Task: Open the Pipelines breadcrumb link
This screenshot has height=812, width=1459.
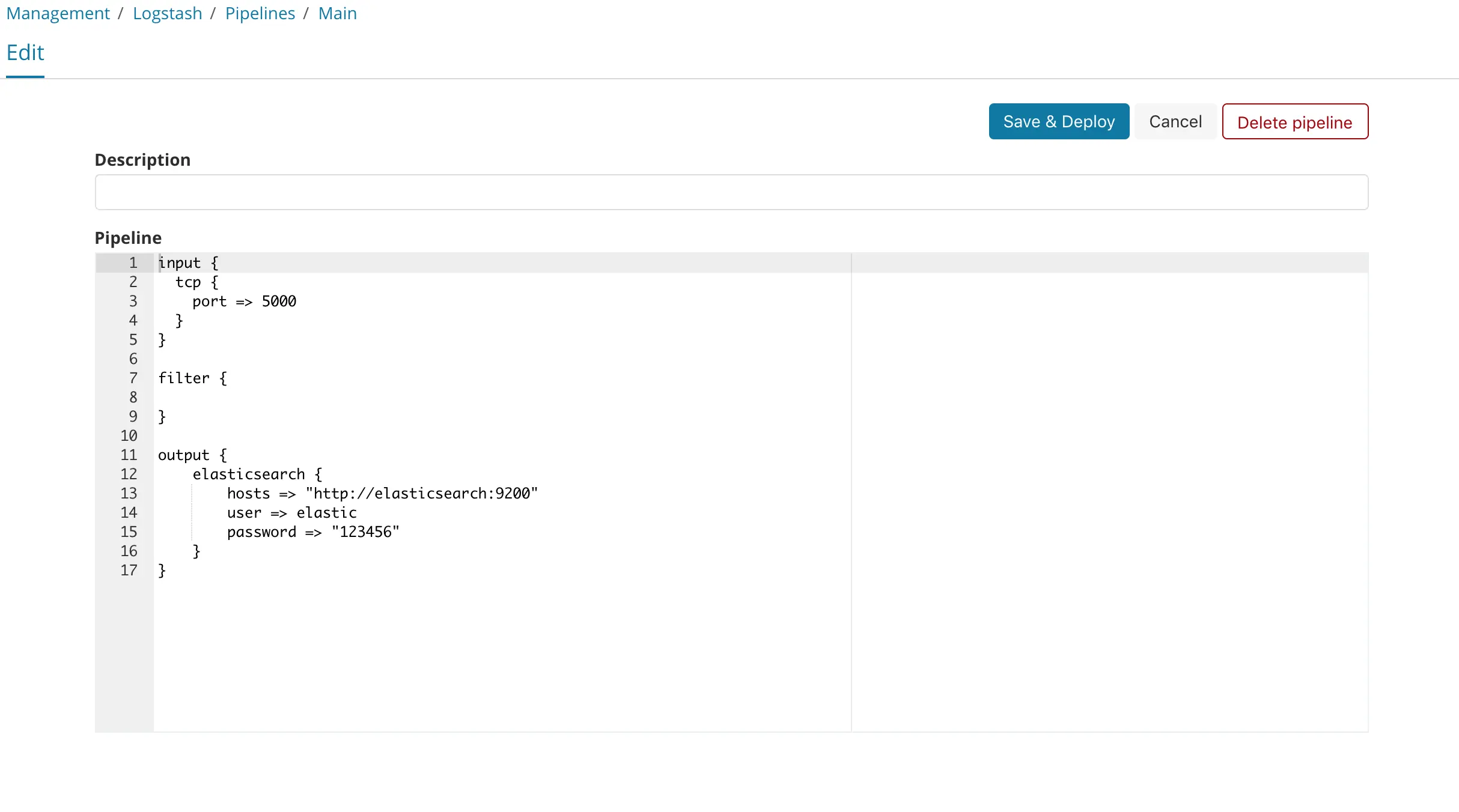Action: pos(260,13)
